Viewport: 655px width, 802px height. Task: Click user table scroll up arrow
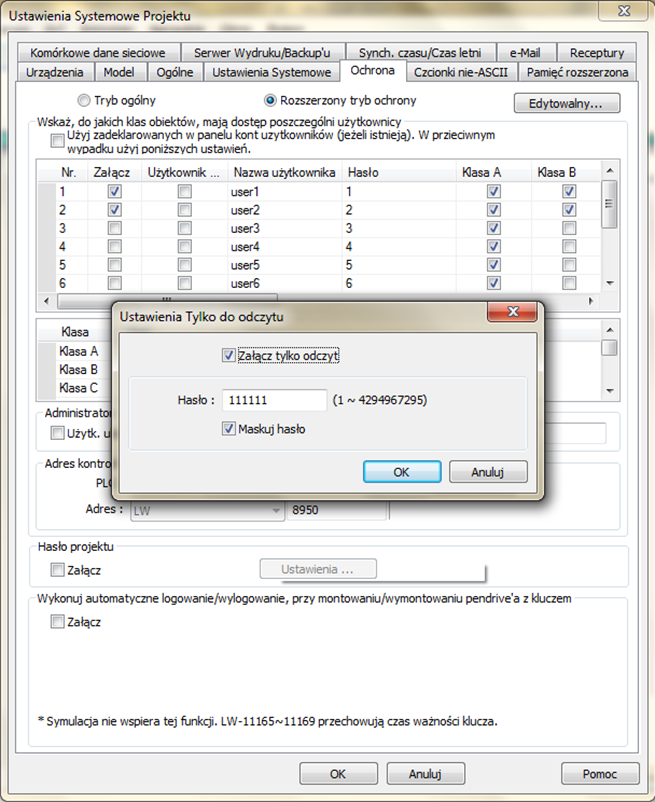[x=609, y=170]
